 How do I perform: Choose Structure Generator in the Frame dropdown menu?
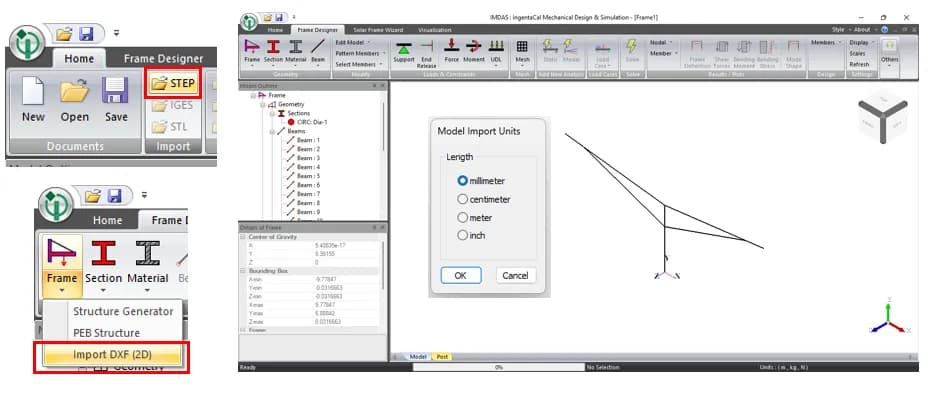[123, 311]
